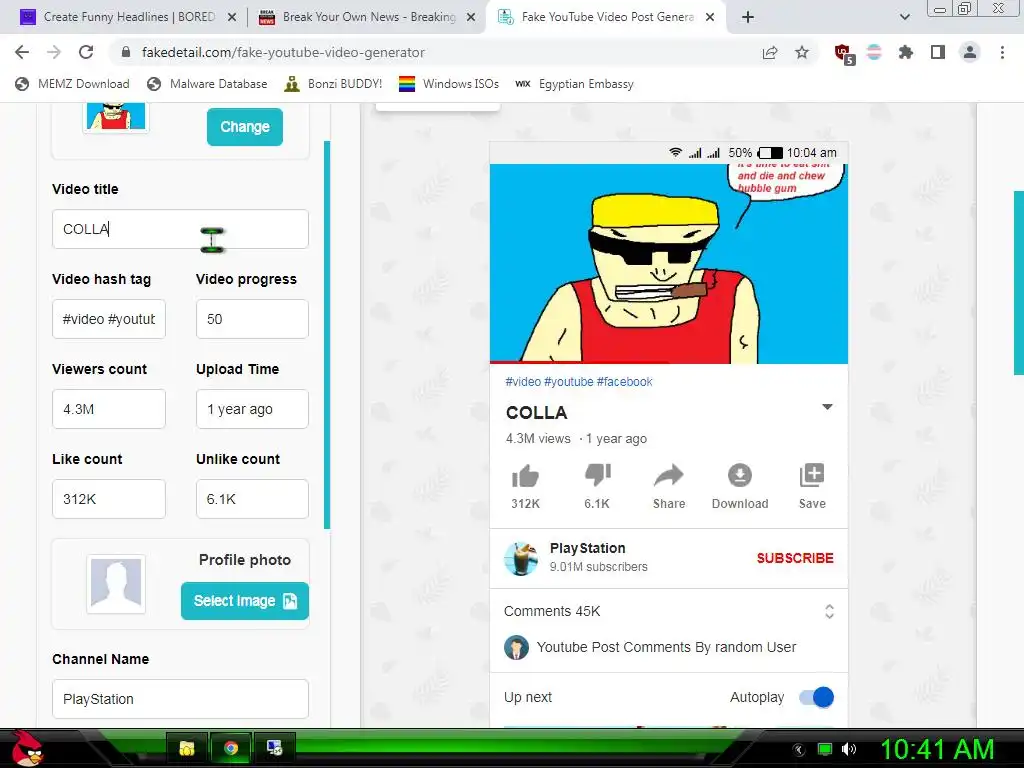Click the Video title input field

[x=180, y=229]
